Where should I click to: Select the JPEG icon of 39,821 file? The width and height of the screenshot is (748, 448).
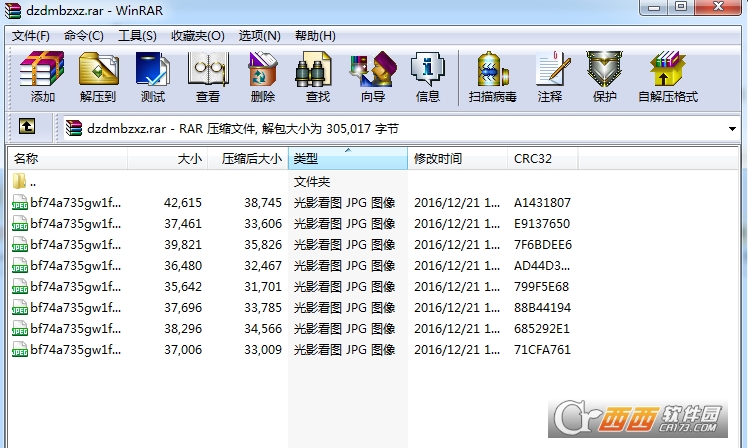pyautogui.click(x=20, y=245)
